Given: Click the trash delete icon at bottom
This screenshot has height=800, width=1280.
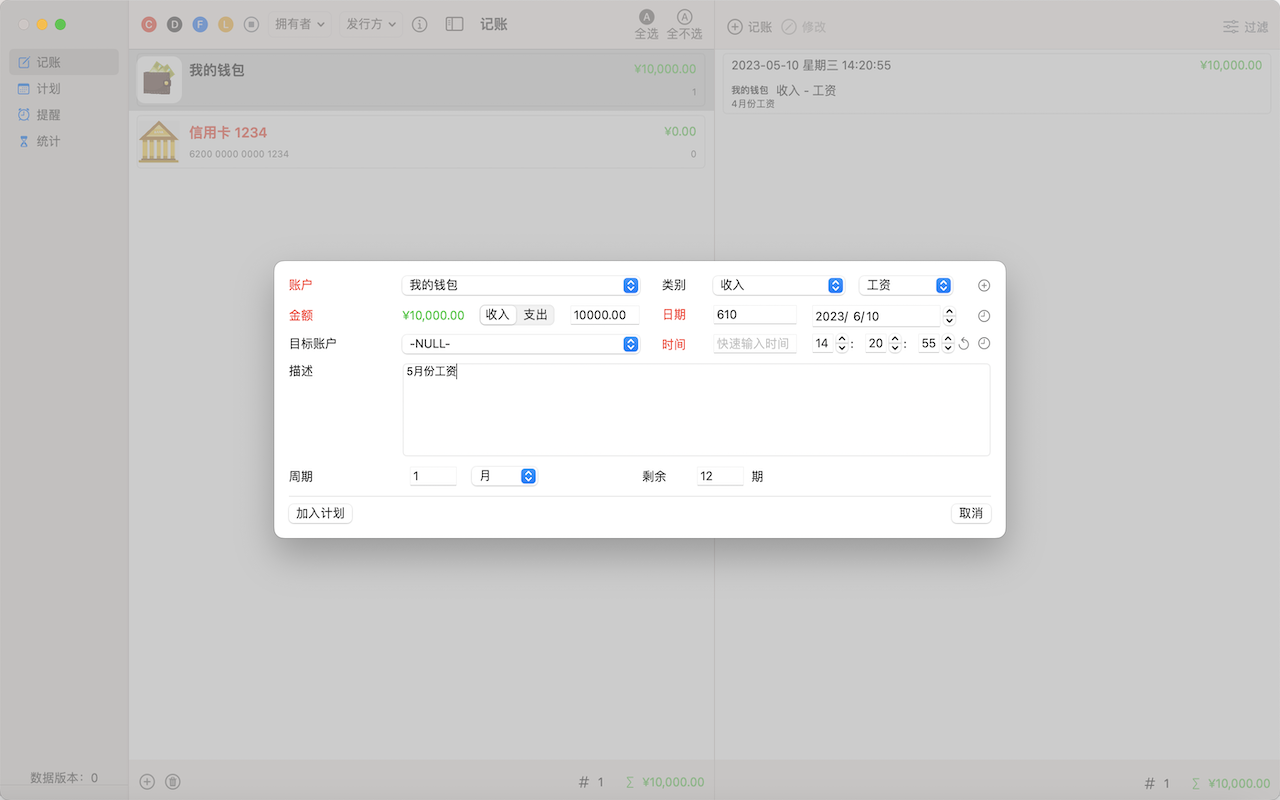Looking at the screenshot, I should tap(173, 782).
